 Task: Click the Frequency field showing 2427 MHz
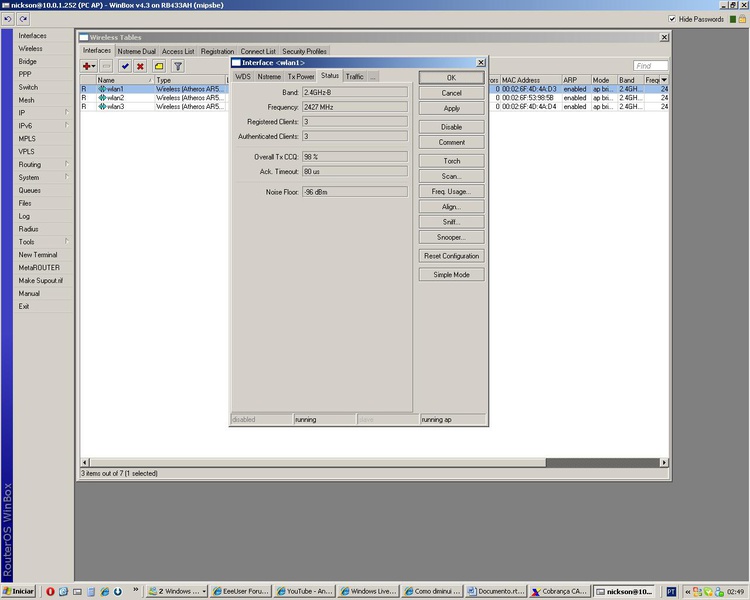(x=355, y=107)
